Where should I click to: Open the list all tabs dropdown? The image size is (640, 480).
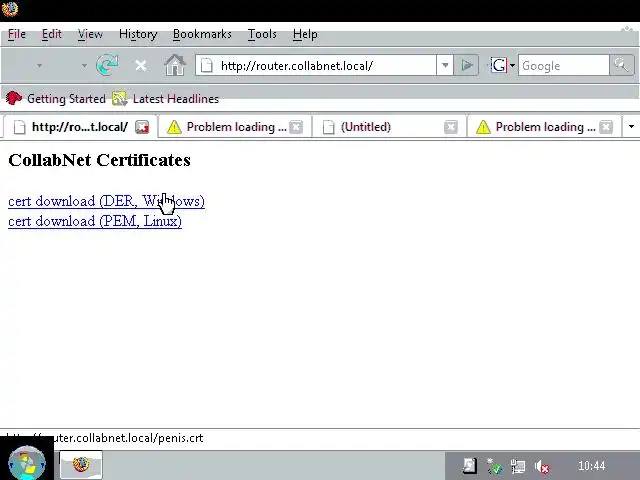pos(631,127)
